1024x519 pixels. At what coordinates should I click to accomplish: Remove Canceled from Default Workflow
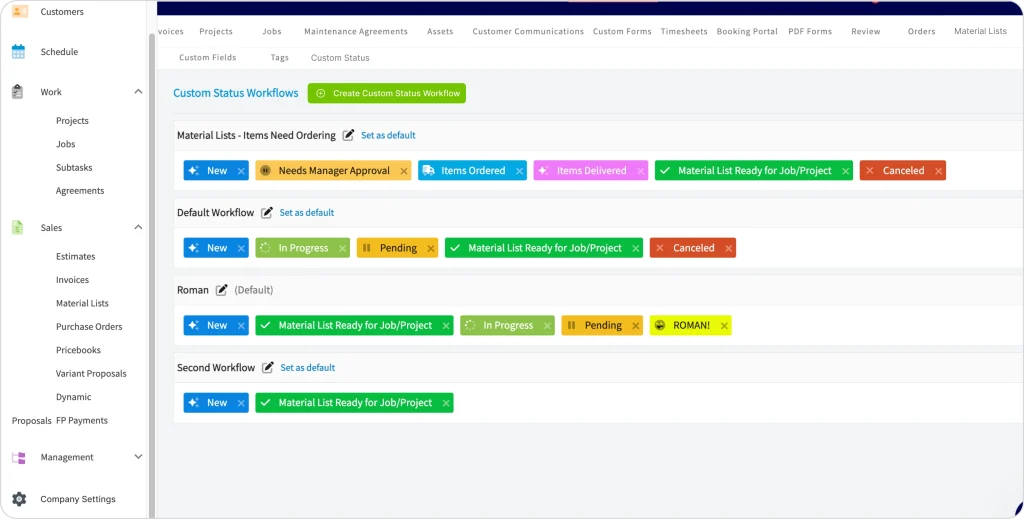728,249
